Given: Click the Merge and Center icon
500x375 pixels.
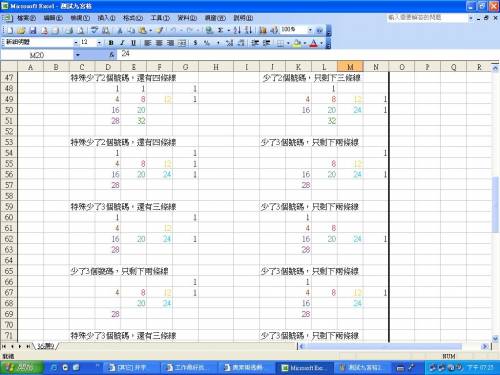Looking at the screenshot, I should click(x=182, y=43).
